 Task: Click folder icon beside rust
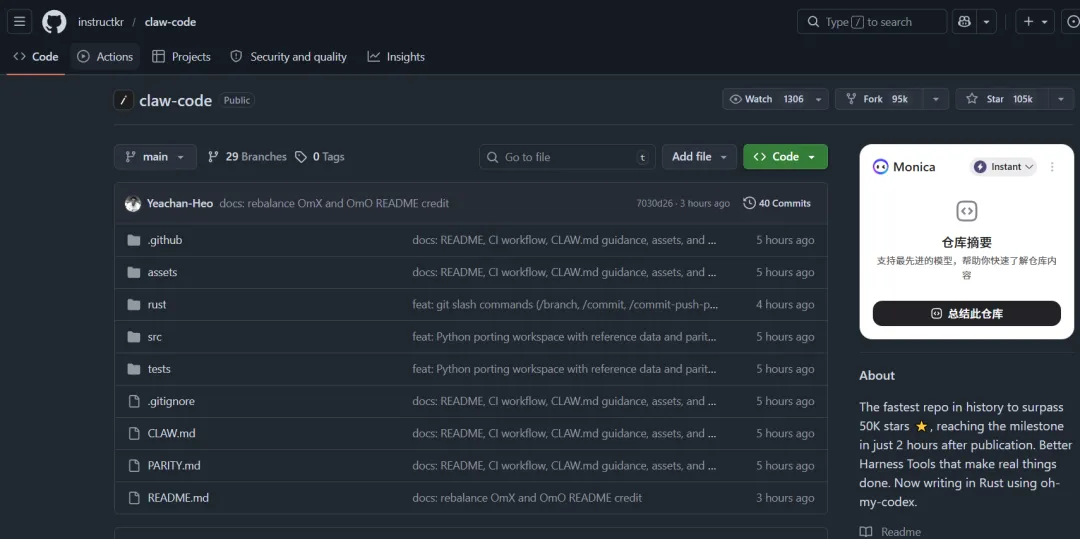(134, 305)
